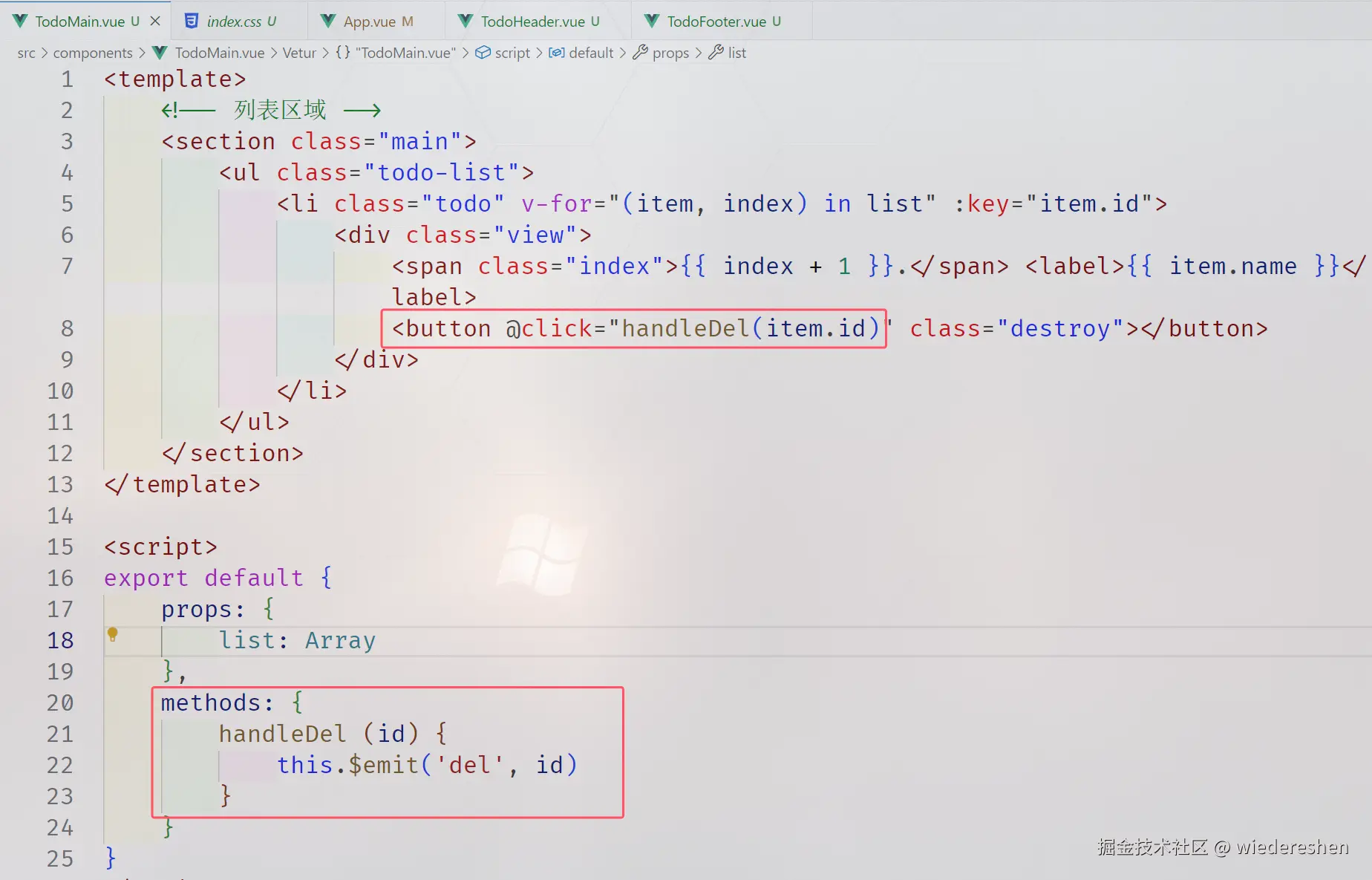
Task: Click the "<script>" tag on line 15
Action: tap(160, 547)
